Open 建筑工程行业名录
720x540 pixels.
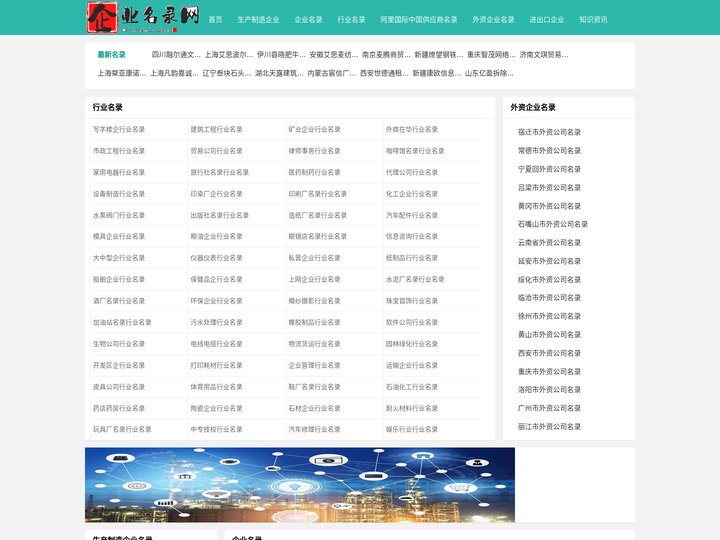(216, 129)
